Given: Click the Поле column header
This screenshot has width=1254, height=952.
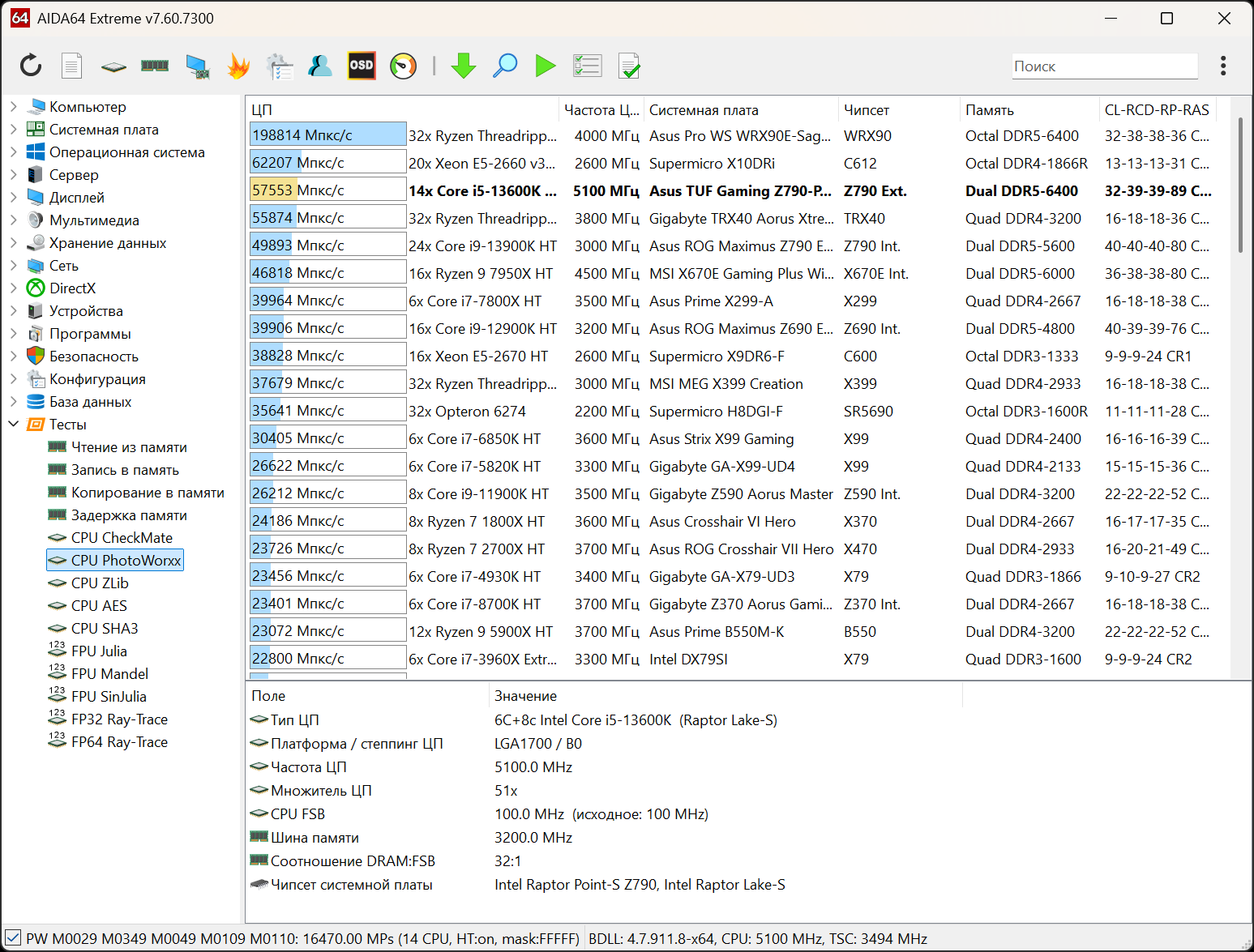Looking at the screenshot, I should [x=367, y=696].
